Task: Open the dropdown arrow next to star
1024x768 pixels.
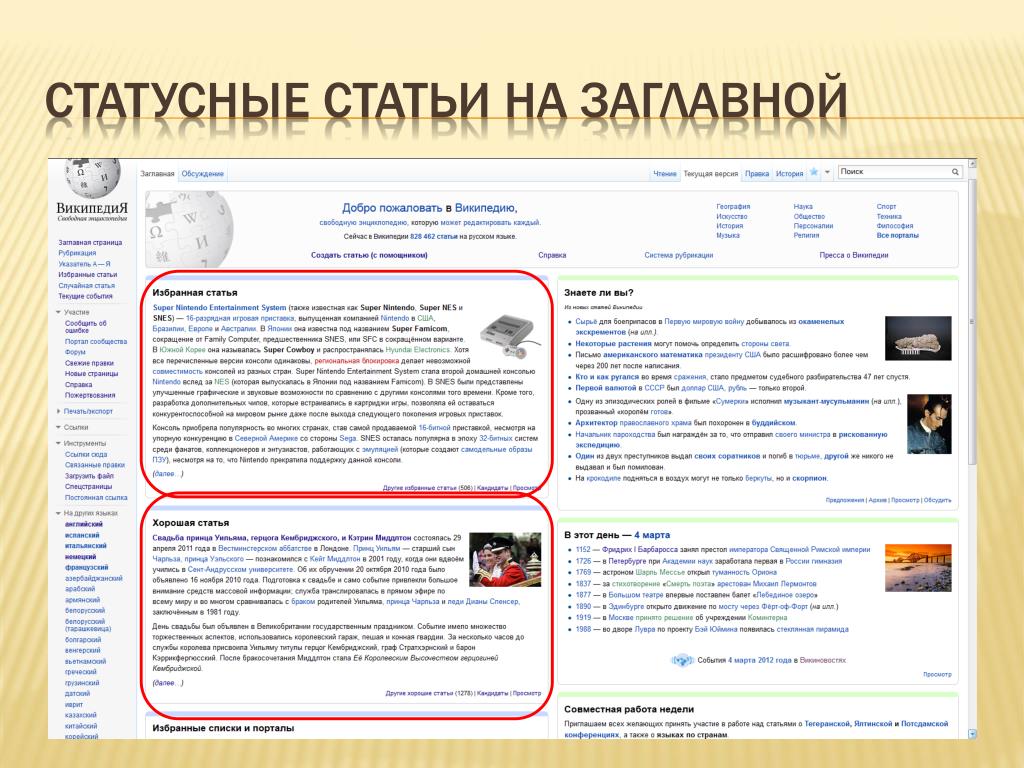Action: (x=827, y=172)
